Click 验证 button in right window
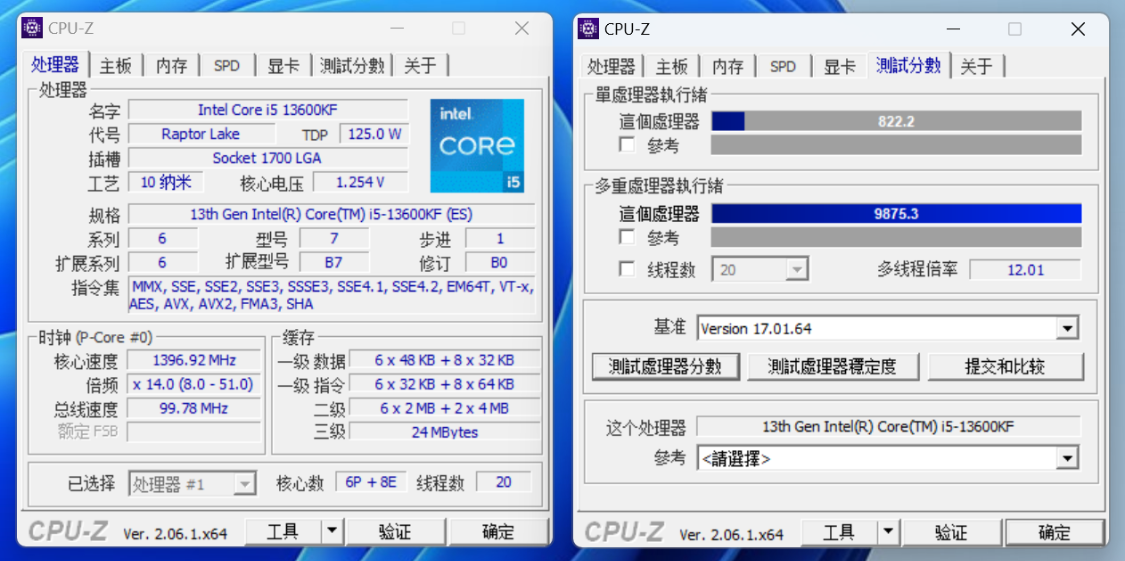 (951, 532)
